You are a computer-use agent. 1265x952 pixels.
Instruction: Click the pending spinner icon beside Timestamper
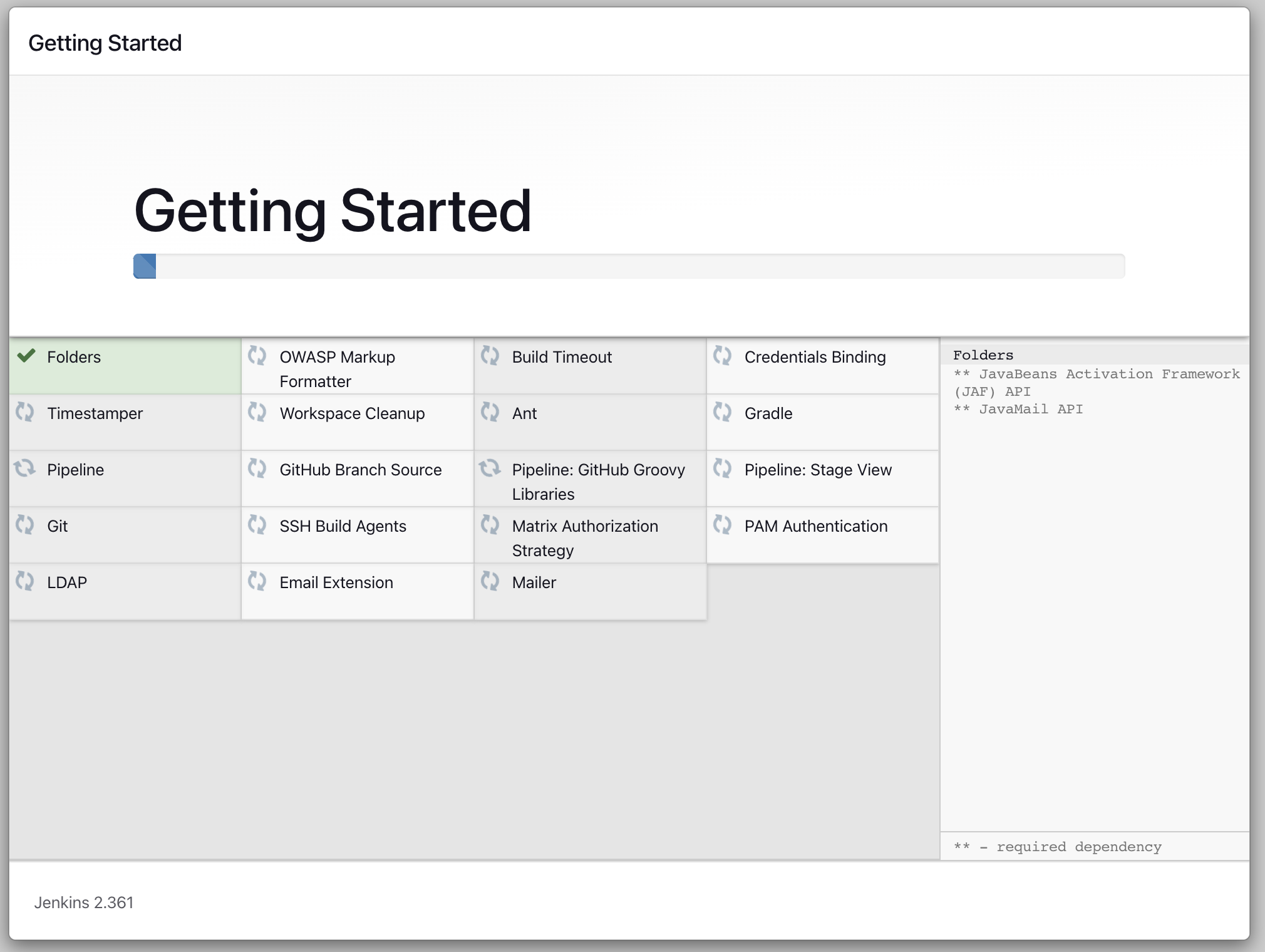[25, 412]
